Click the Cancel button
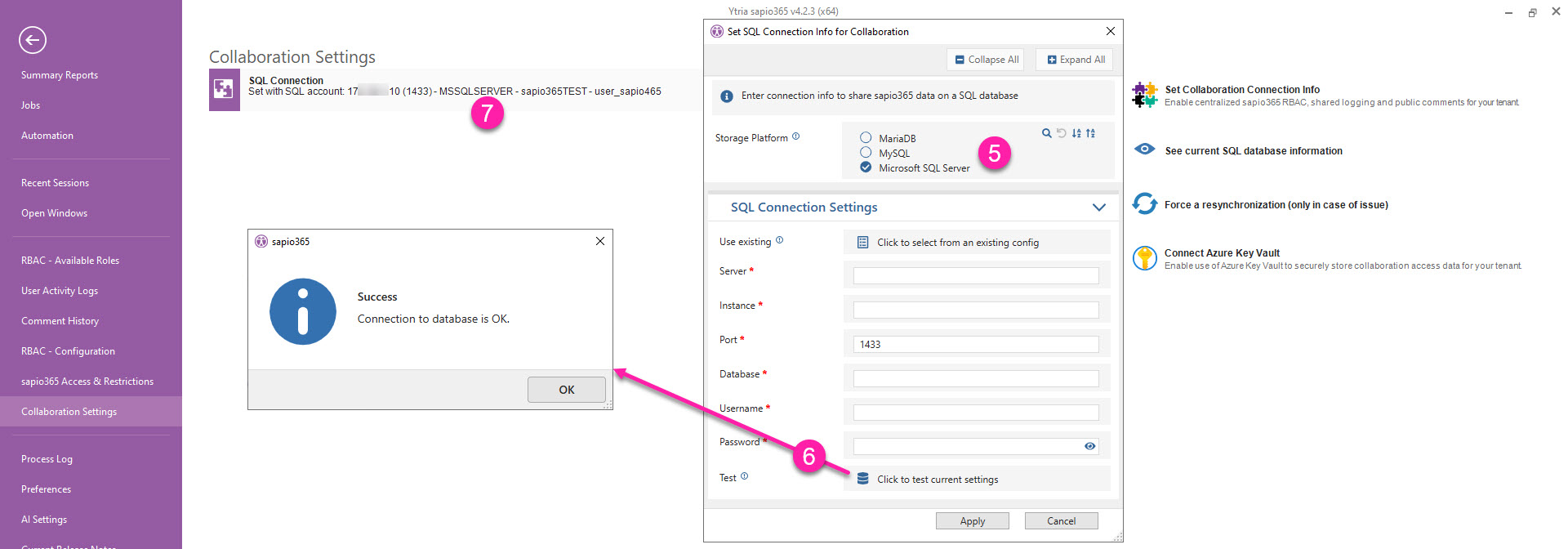This screenshot has height=549, width=1568. pos(1062,521)
